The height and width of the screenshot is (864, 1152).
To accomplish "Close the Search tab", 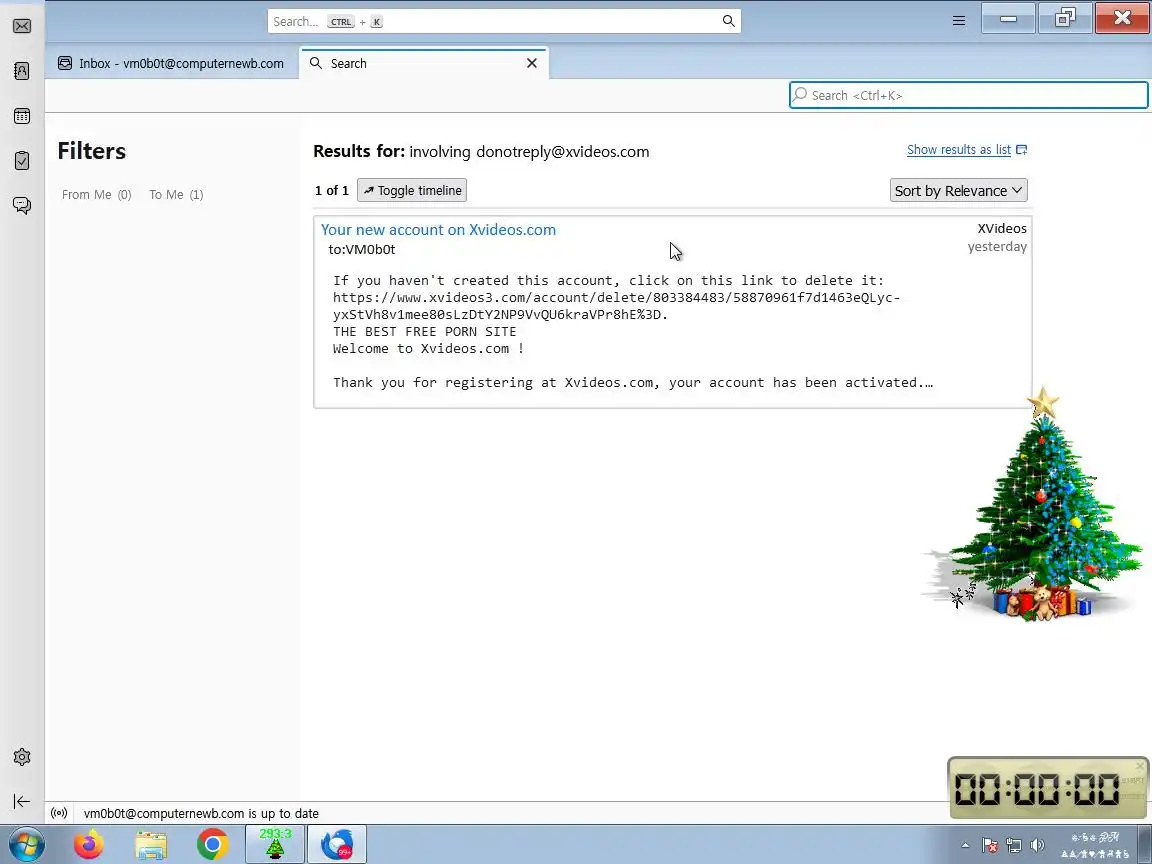I will pyautogui.click(x=532, y=63).
